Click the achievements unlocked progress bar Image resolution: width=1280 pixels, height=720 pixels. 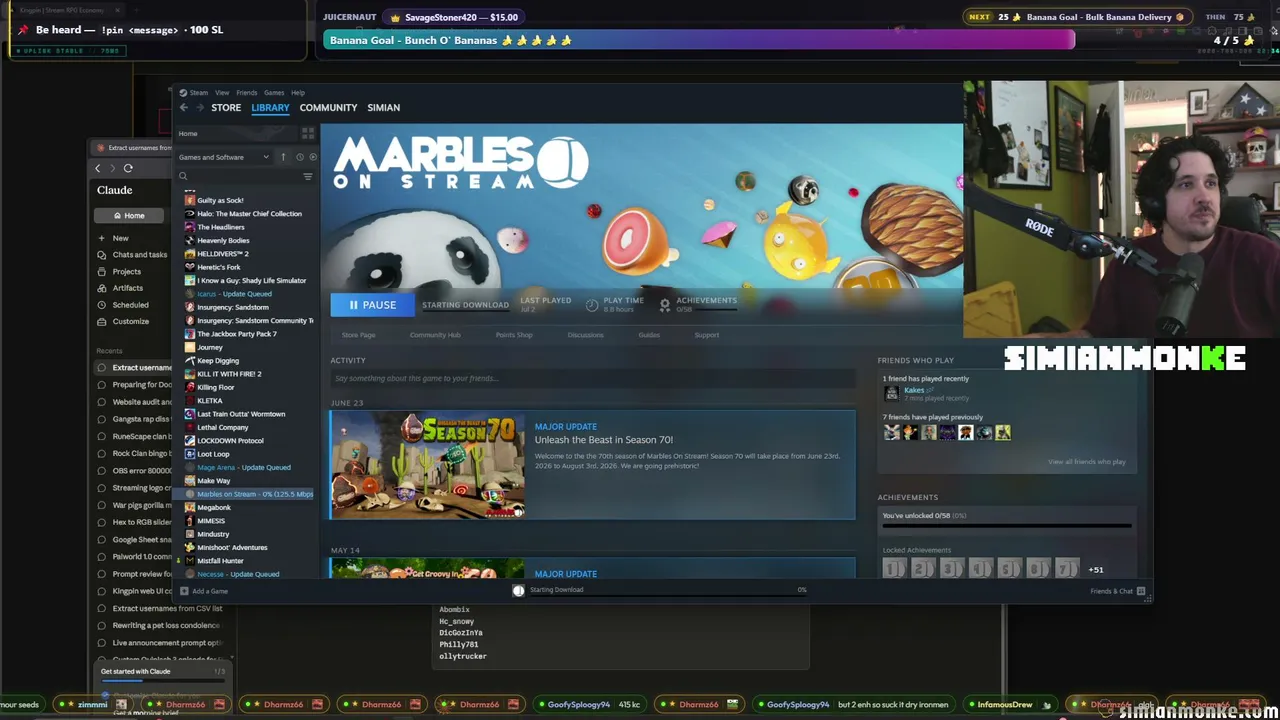tap(1006, 525)
